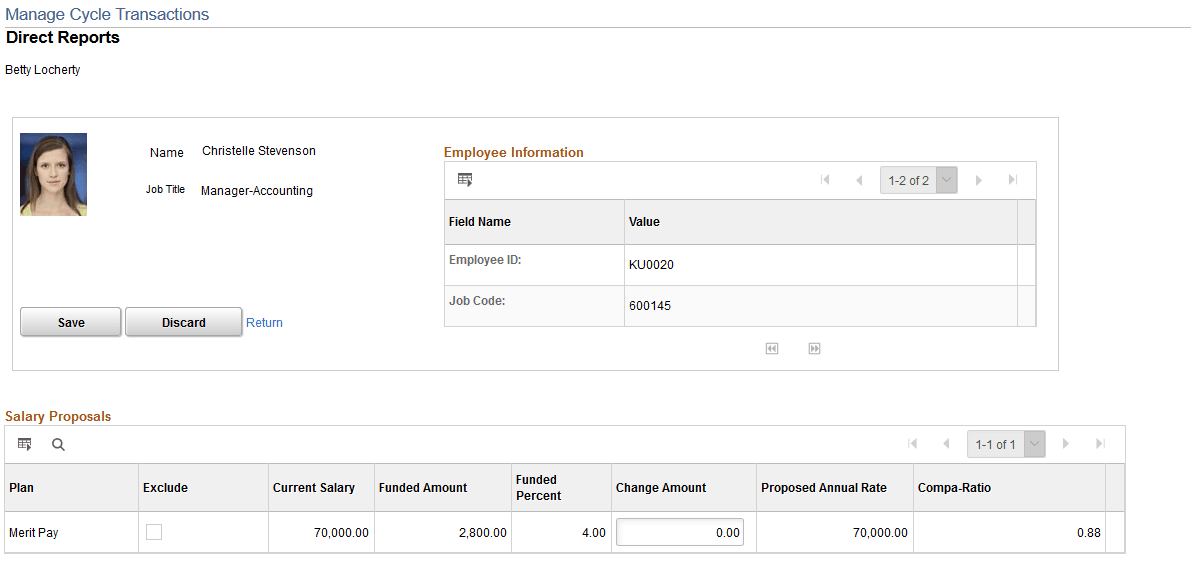Tick the Exclude checkbox for Merit Pay

tap(154, 533)
